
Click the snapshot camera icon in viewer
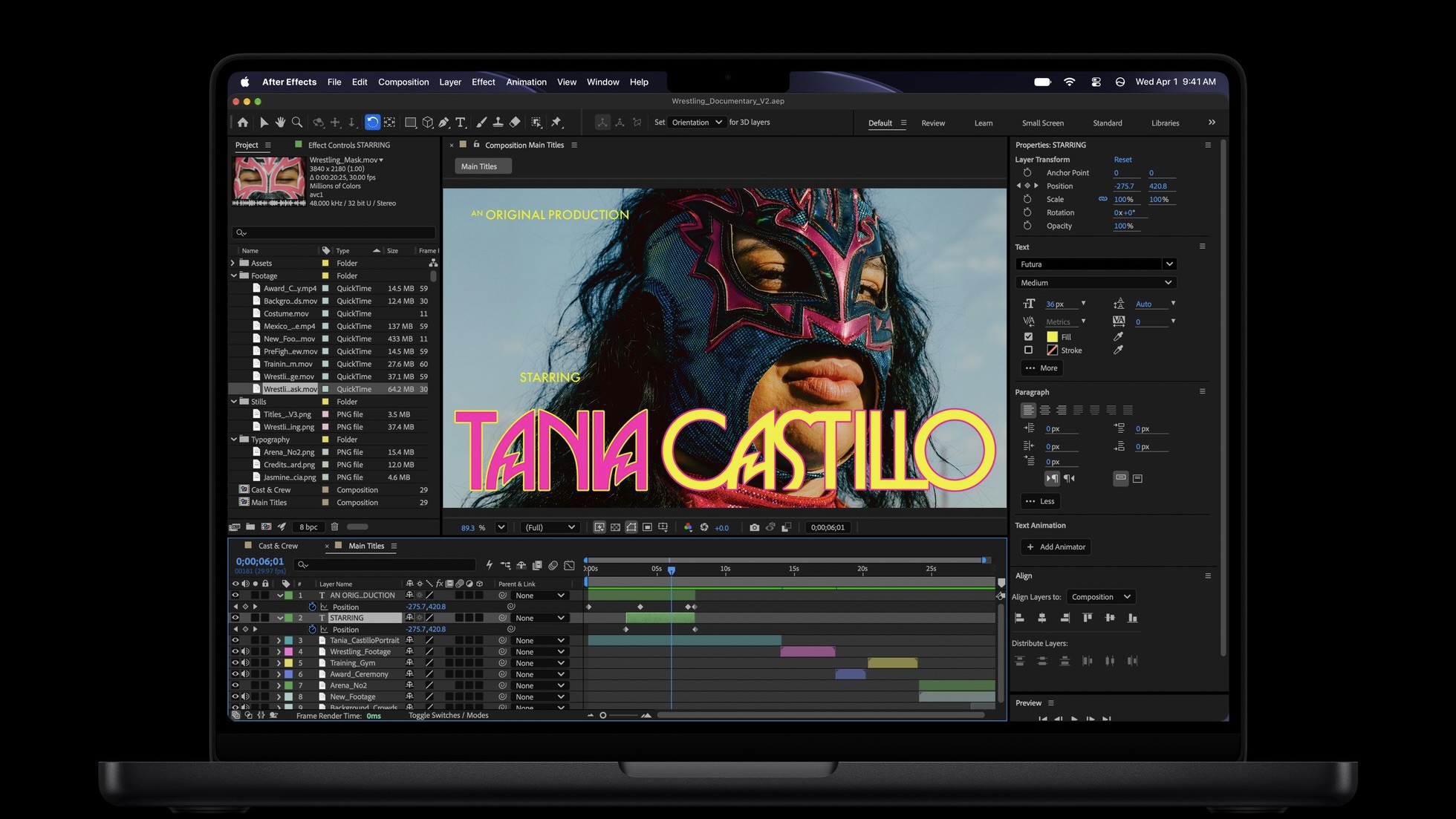click(754, 527)
